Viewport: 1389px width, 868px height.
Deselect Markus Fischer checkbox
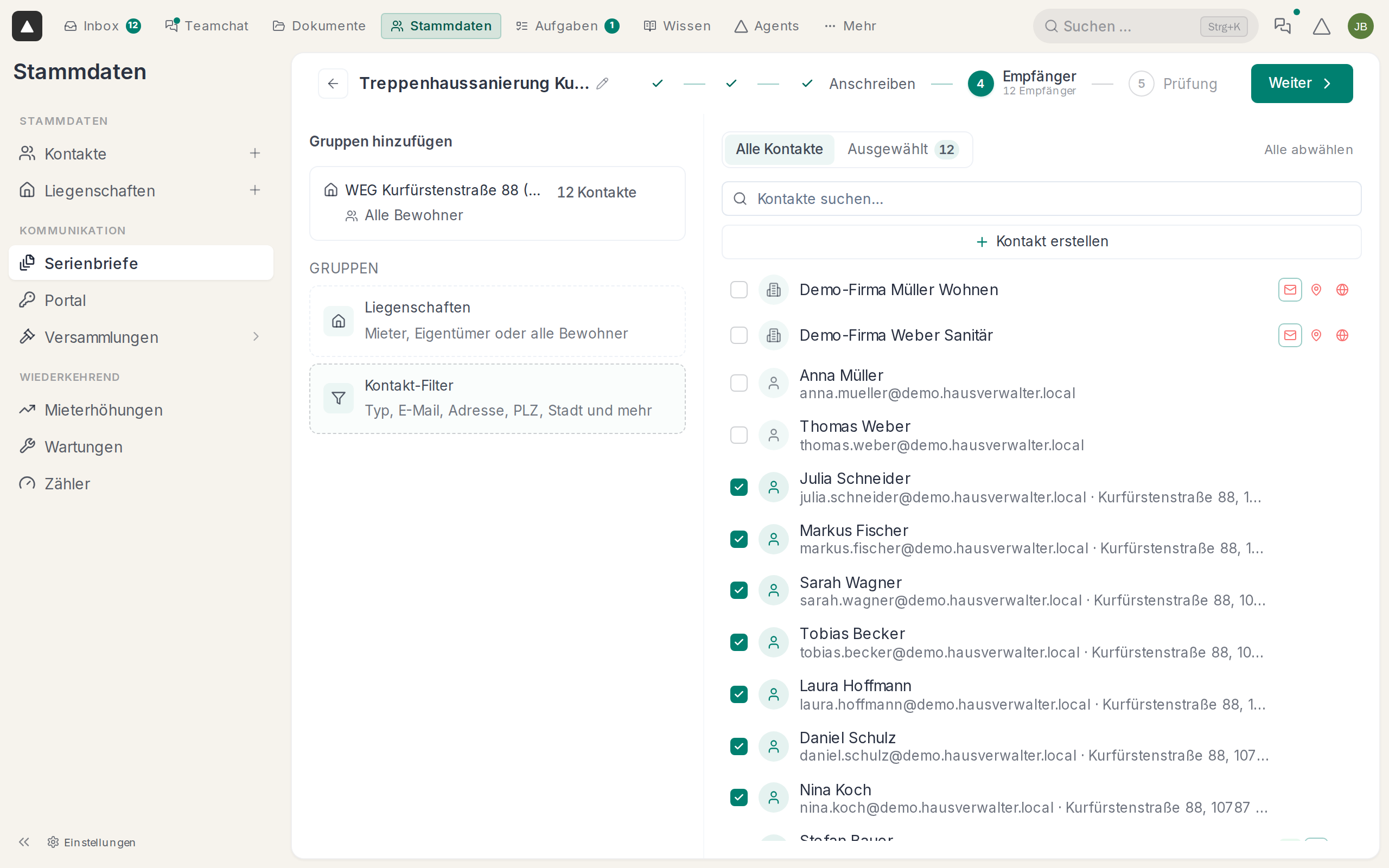pos(738,539)
